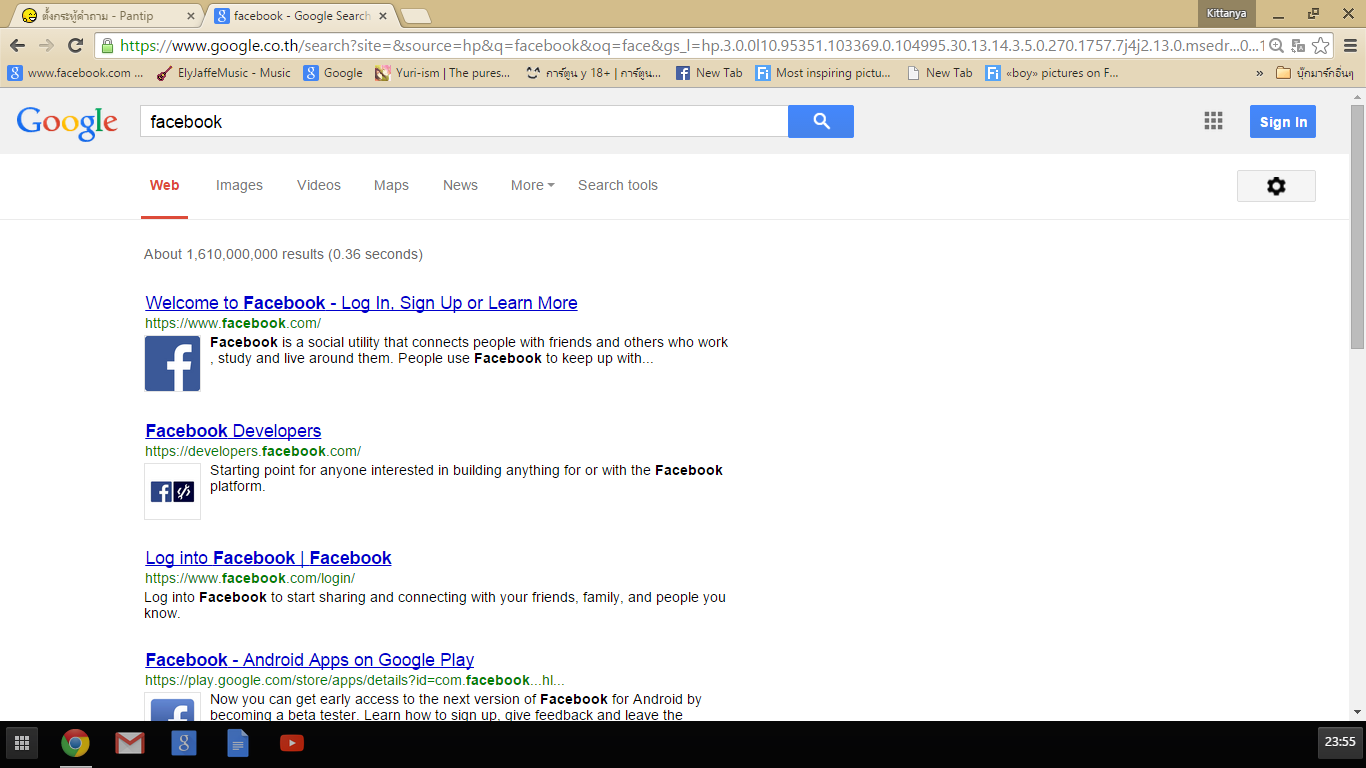1366x768 pixels.
Task: Reload the page with the refresh icon
Action: point(75,45)
